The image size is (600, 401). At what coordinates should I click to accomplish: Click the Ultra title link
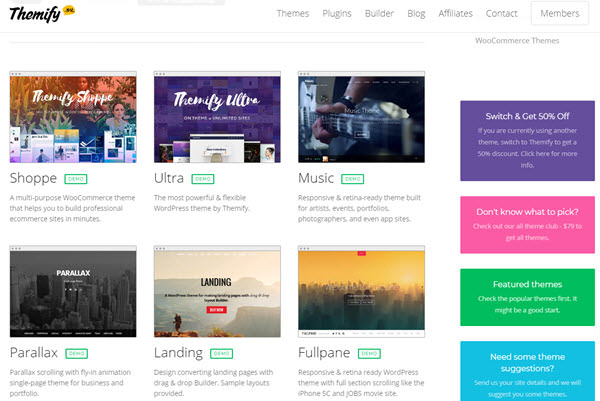tap(169, 178)
